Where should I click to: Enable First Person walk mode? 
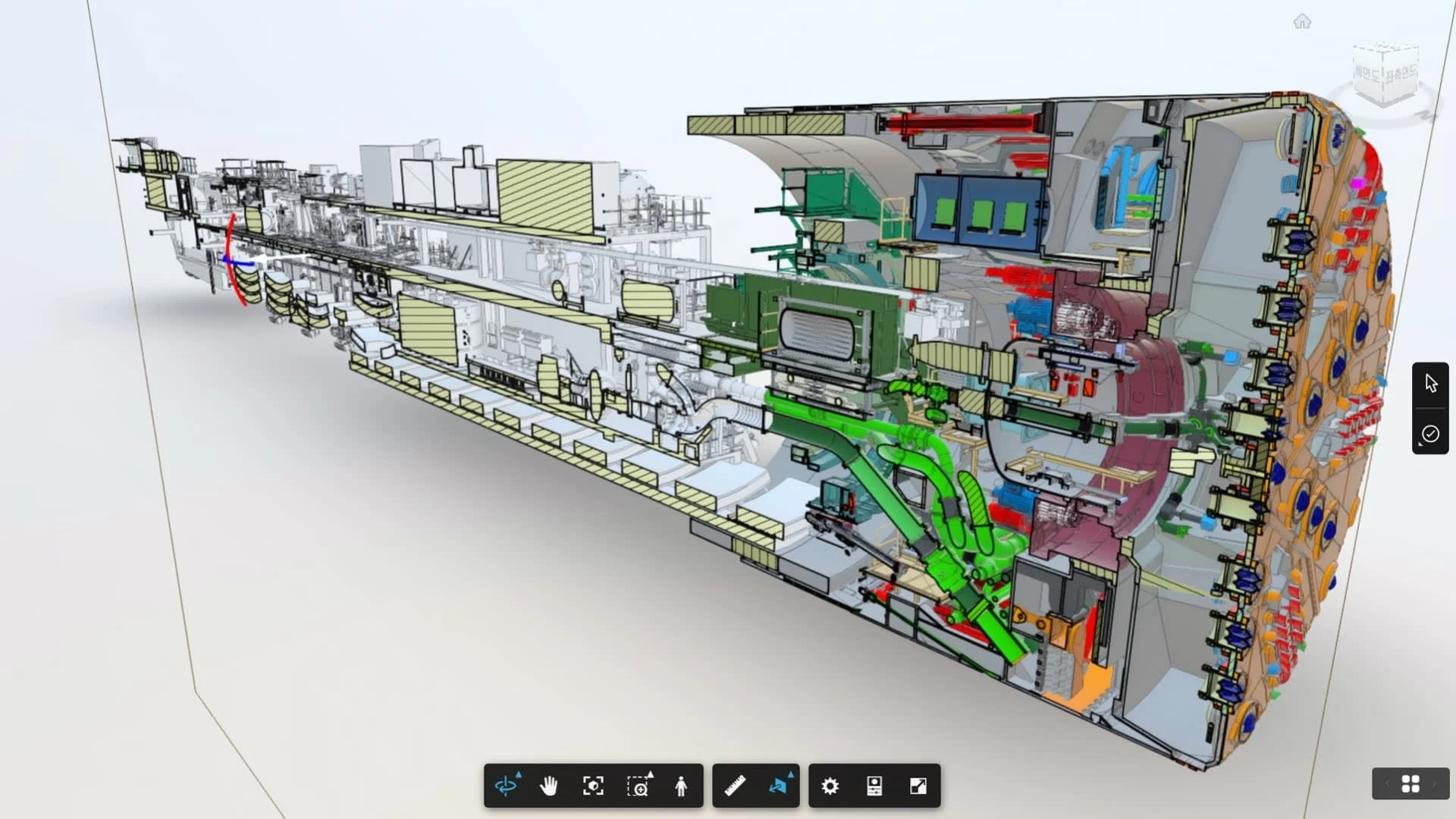pos(681,786)
